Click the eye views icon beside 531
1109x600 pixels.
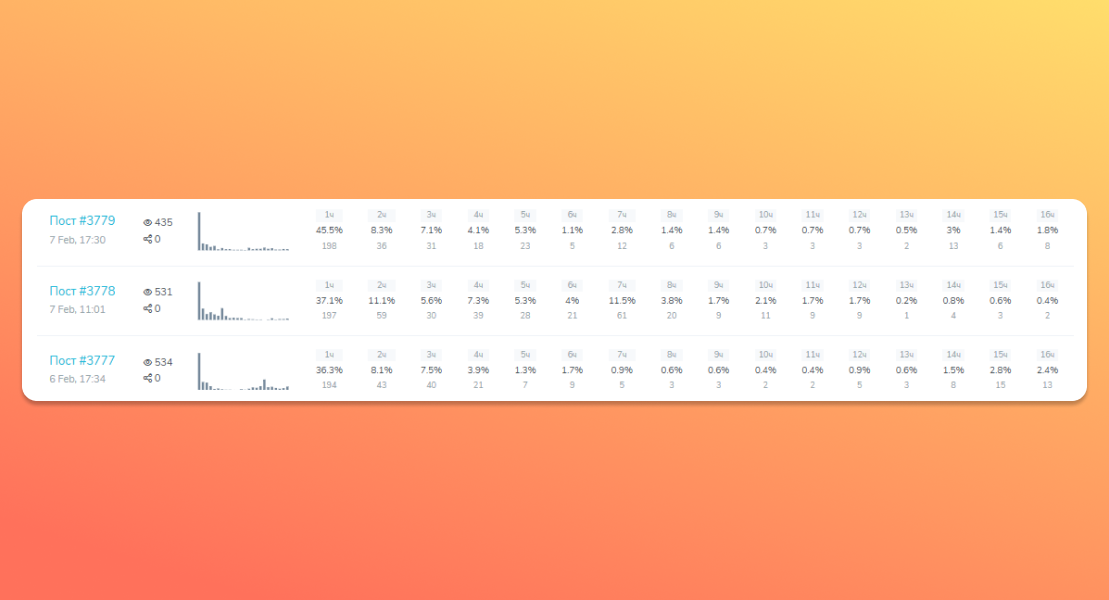[x=147, y=292]
